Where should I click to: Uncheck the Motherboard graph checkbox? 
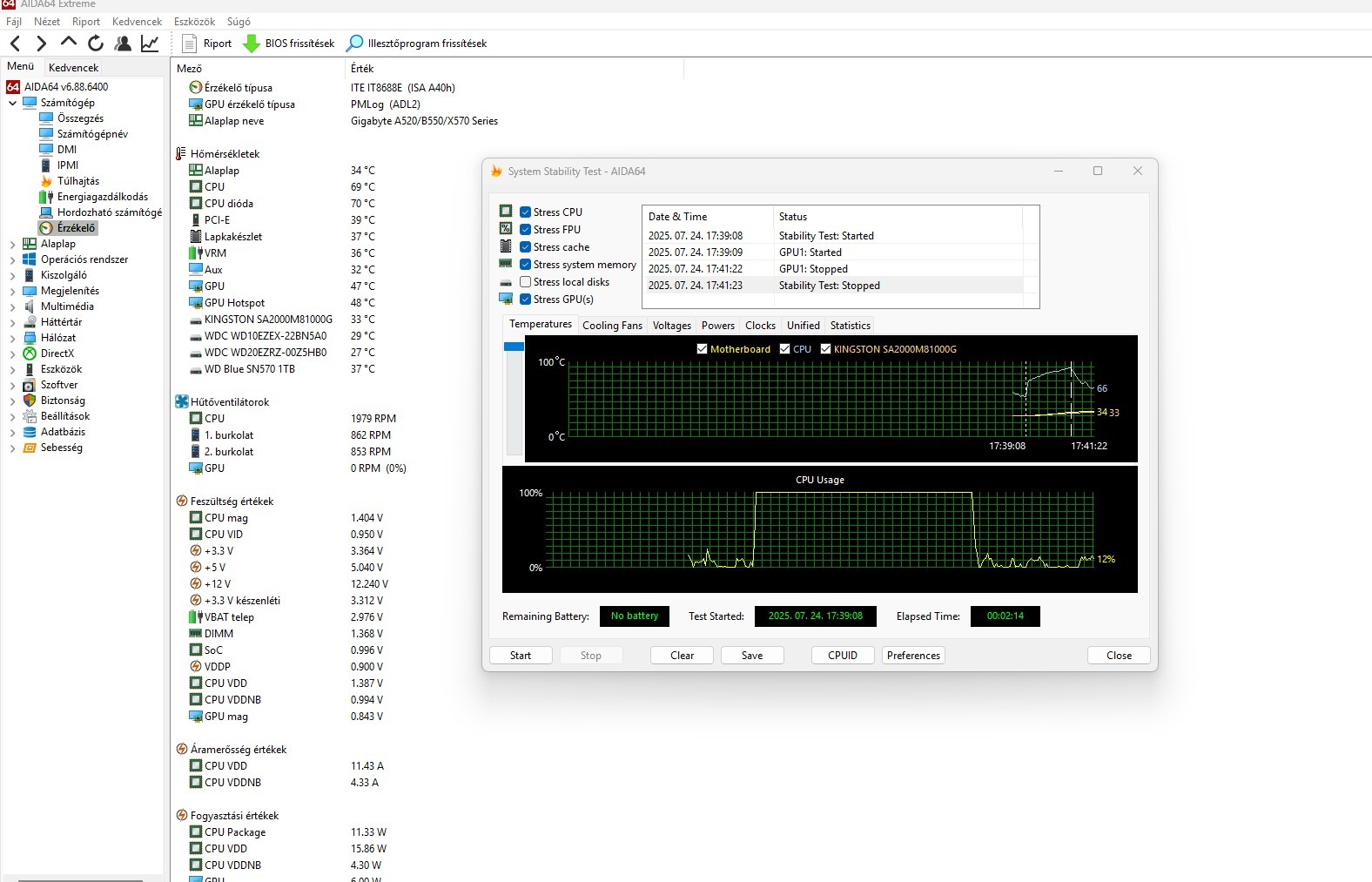point(702,349)
